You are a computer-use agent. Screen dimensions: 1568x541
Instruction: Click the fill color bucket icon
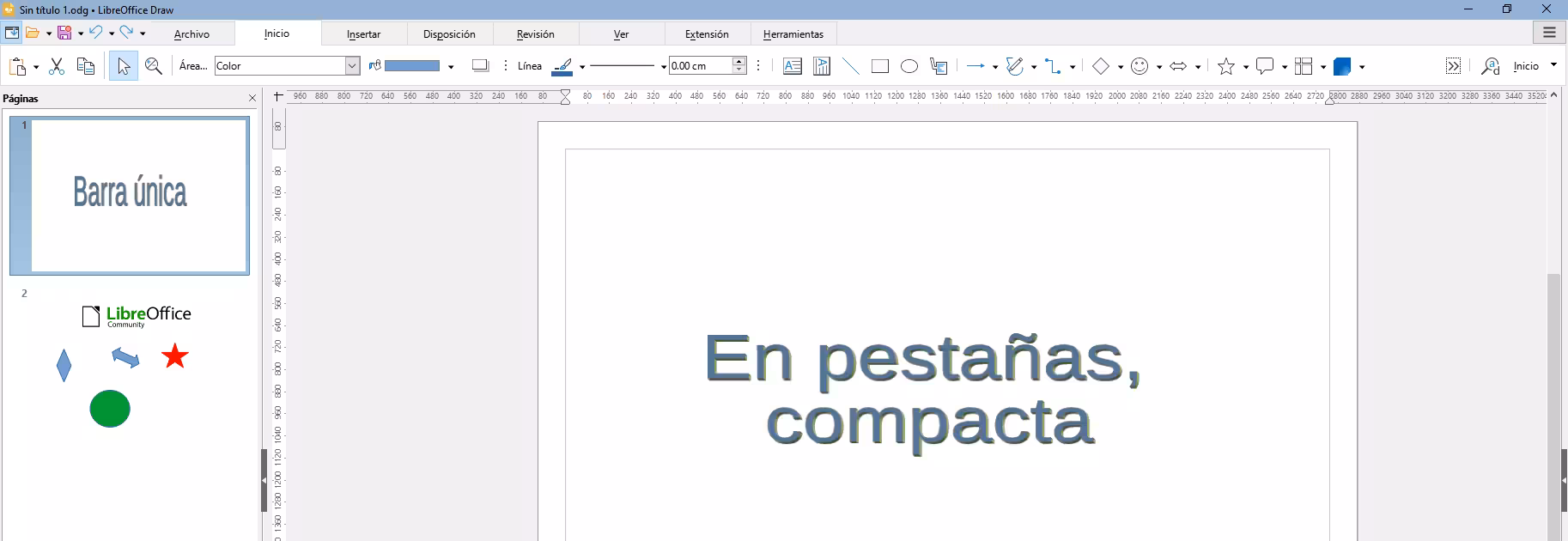point(375,66)
